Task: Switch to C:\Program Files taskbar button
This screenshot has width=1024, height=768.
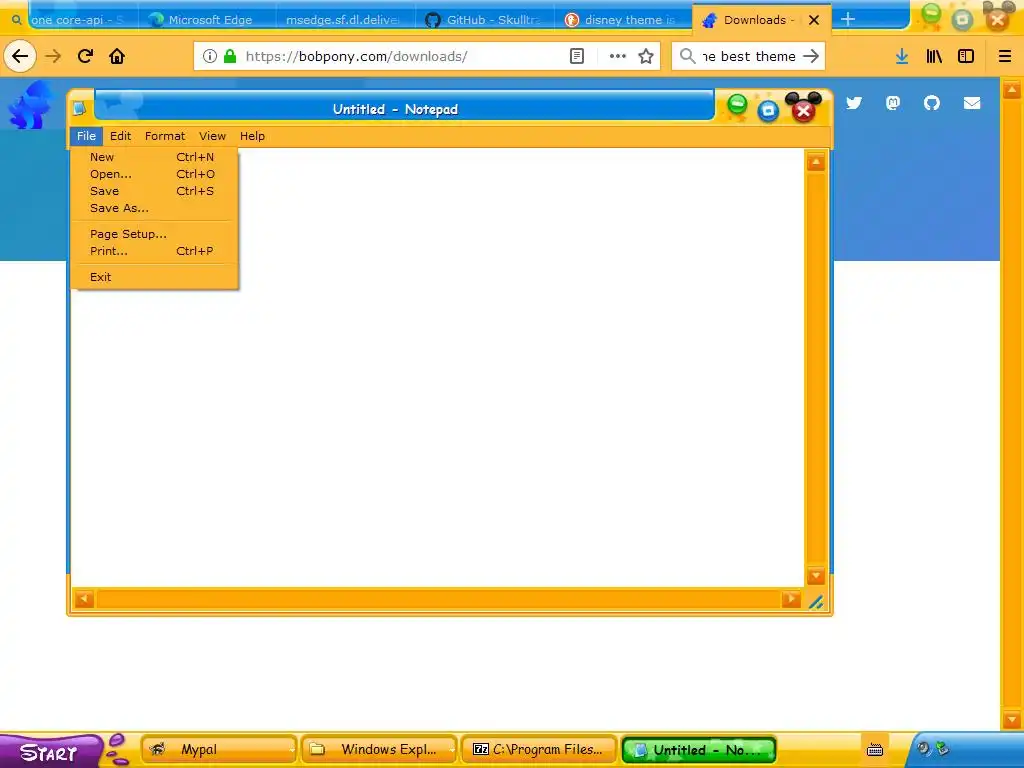Action: click(539, 750)
